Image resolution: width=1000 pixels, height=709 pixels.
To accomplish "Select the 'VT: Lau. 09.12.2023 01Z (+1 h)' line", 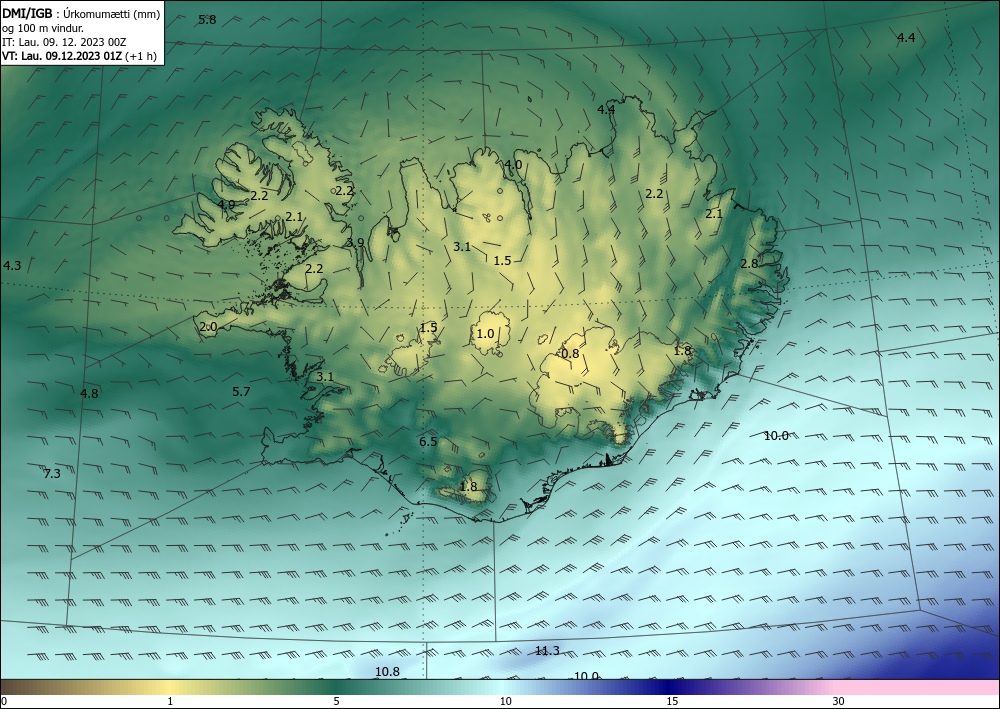I will [79, 56].
